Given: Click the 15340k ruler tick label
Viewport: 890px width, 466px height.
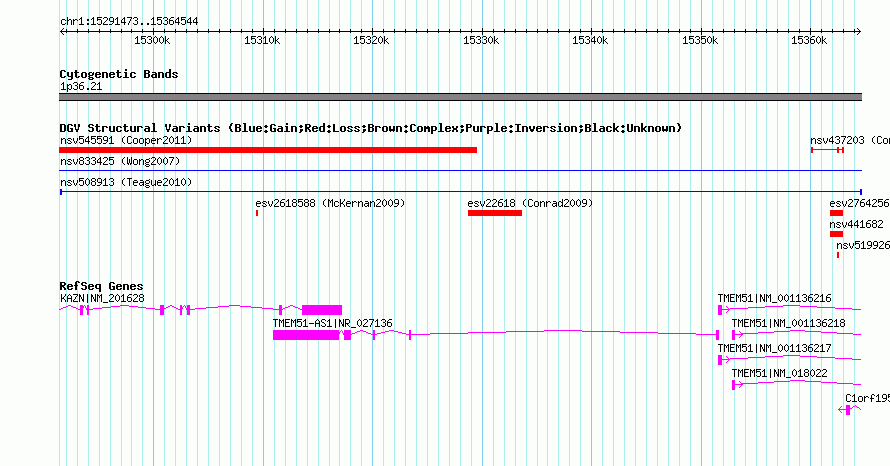Looking at the screenshot, I should point(590,40).
